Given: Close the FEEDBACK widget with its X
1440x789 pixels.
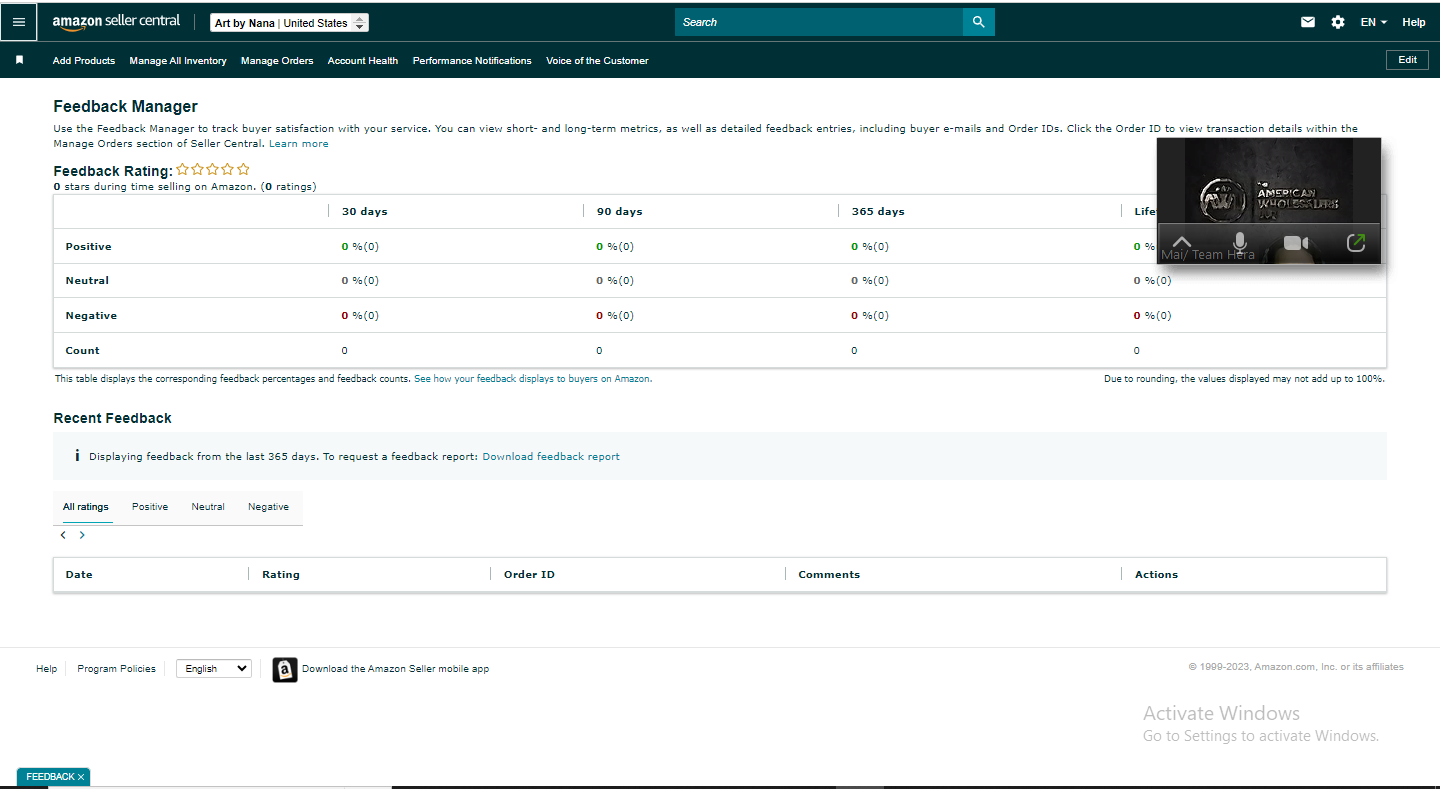Looking at the screenshot, I should (81, 777).
